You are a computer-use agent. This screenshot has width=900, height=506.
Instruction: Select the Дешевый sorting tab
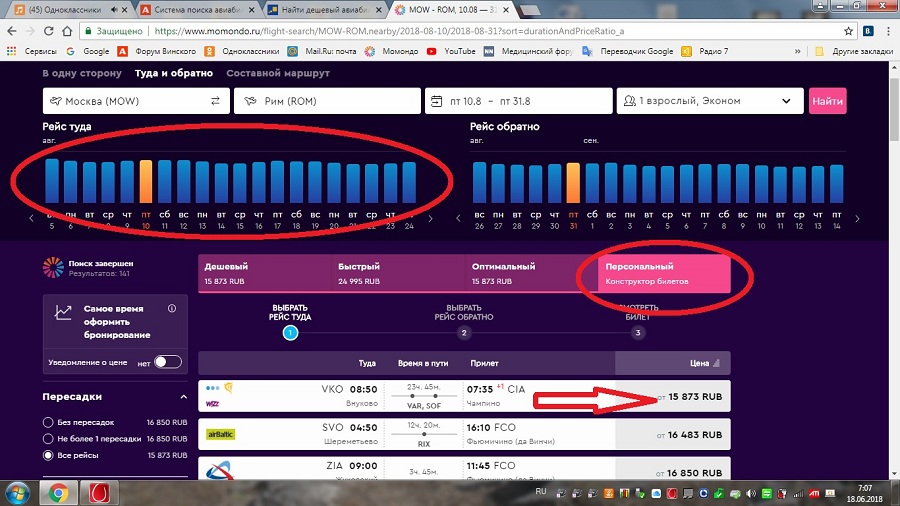[265, 273]
